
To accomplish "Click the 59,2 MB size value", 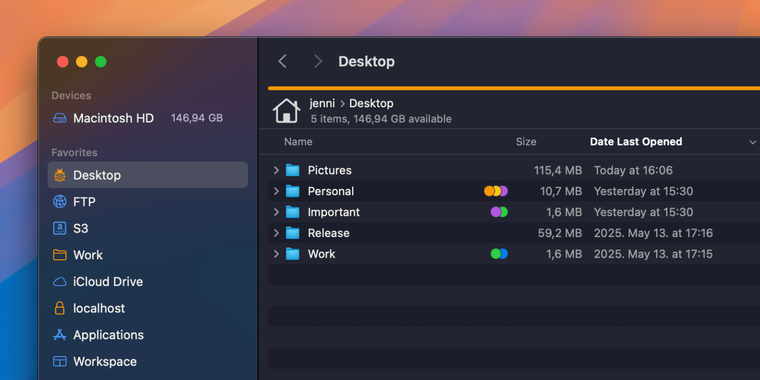I will click(x=560, y=233).
